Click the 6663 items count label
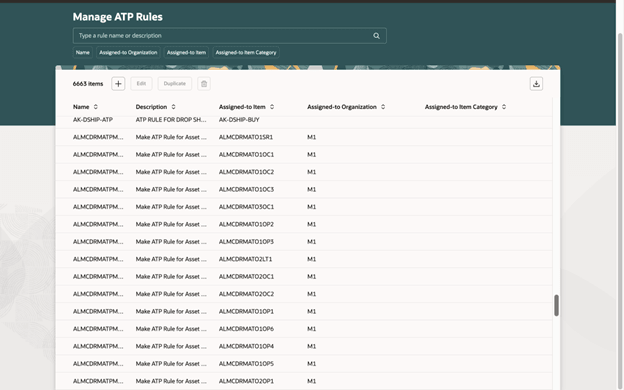This screenshot has width=624, height=390. pyautogui.click(x=88, y=84)
